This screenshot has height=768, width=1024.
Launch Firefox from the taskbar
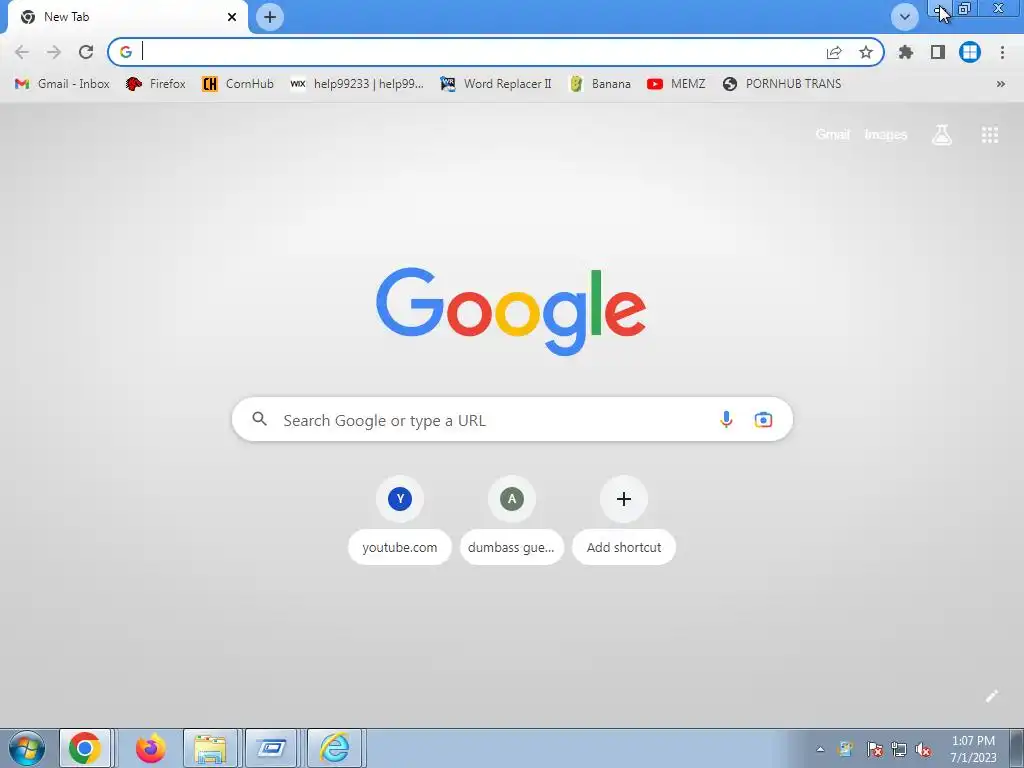[x=150, y=748]
